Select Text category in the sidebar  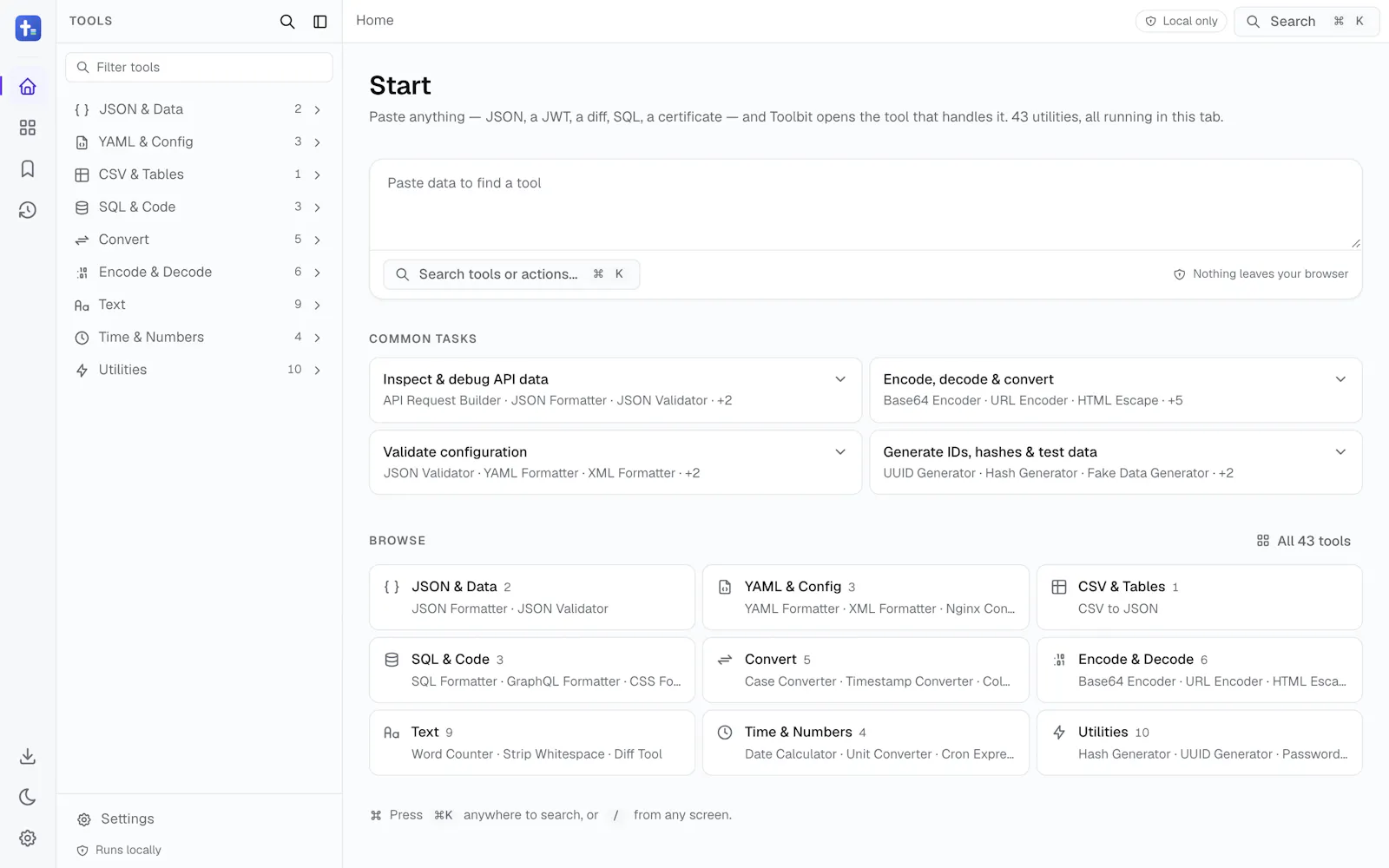pyautogui.click(x=199, y=305)
